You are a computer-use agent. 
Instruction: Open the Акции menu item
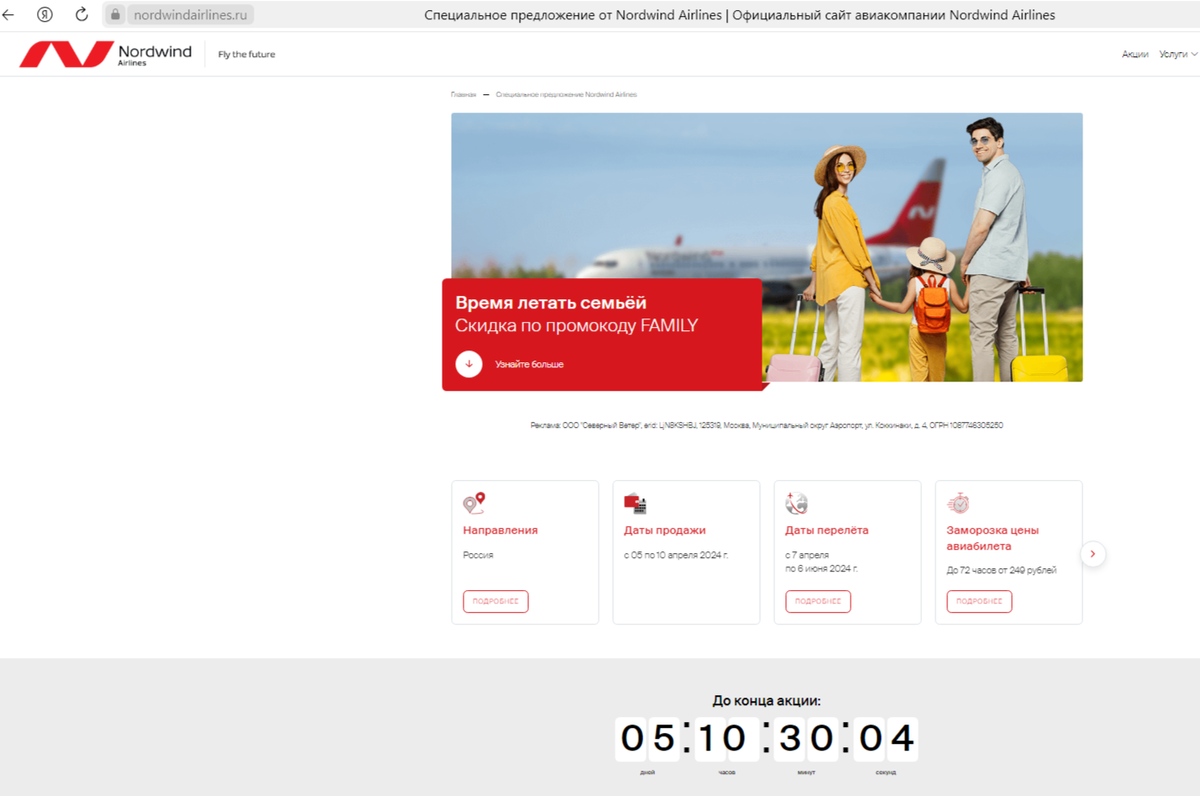(x=1135, y=55)
